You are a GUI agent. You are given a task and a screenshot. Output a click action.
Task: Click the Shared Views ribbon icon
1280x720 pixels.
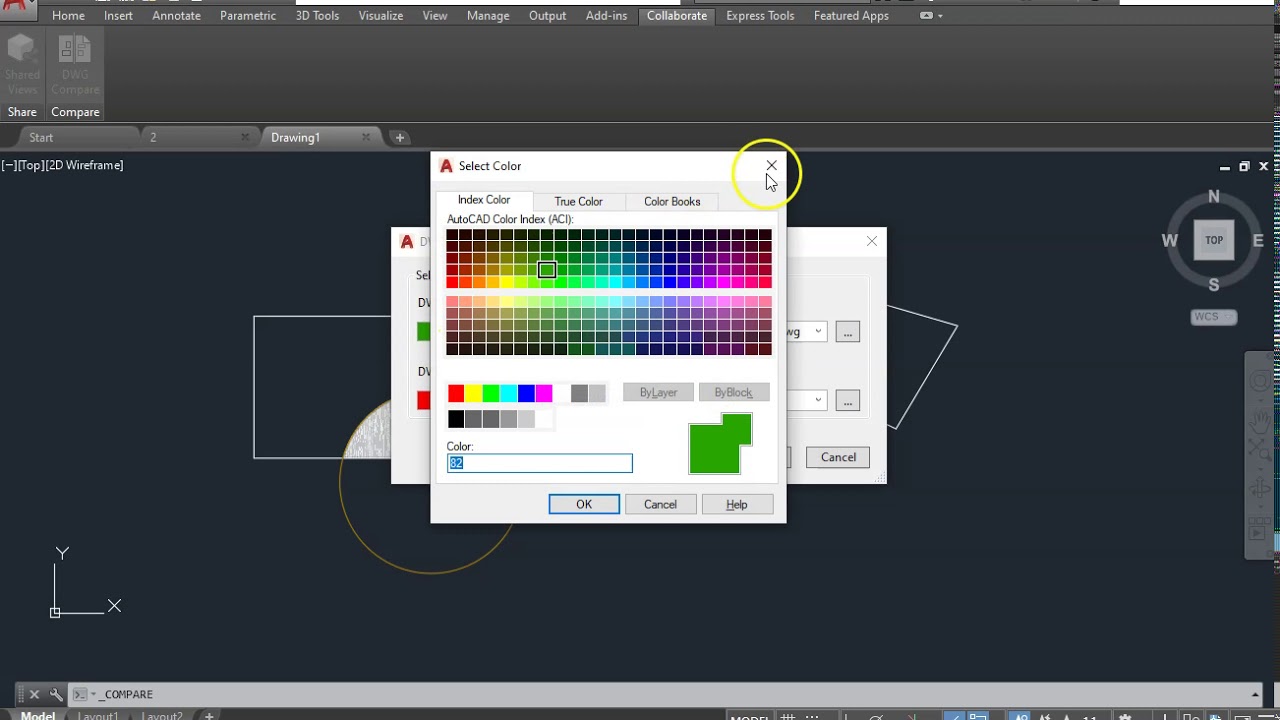pos(22,64)
